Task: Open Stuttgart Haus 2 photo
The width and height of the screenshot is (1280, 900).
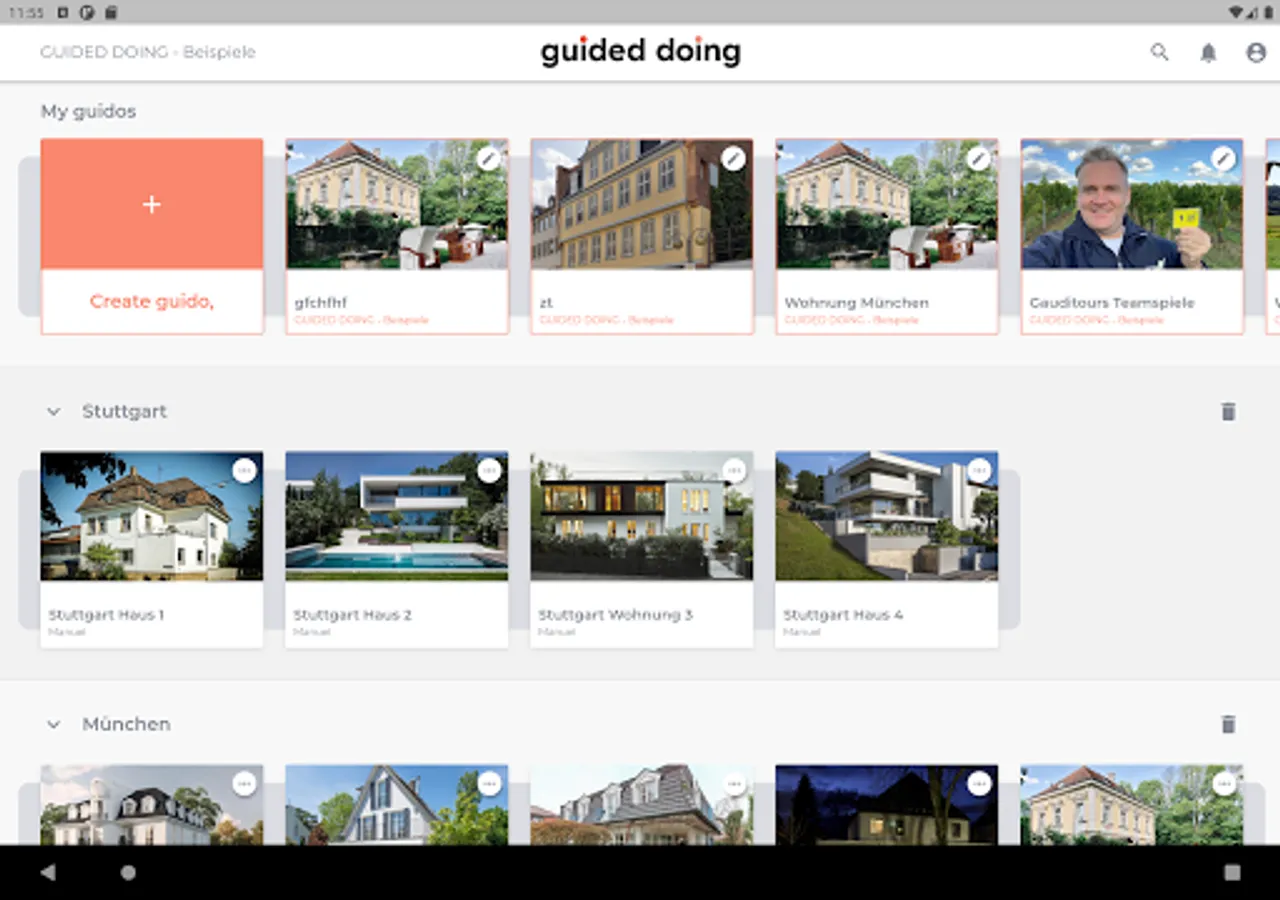Action: click(397, 516)
